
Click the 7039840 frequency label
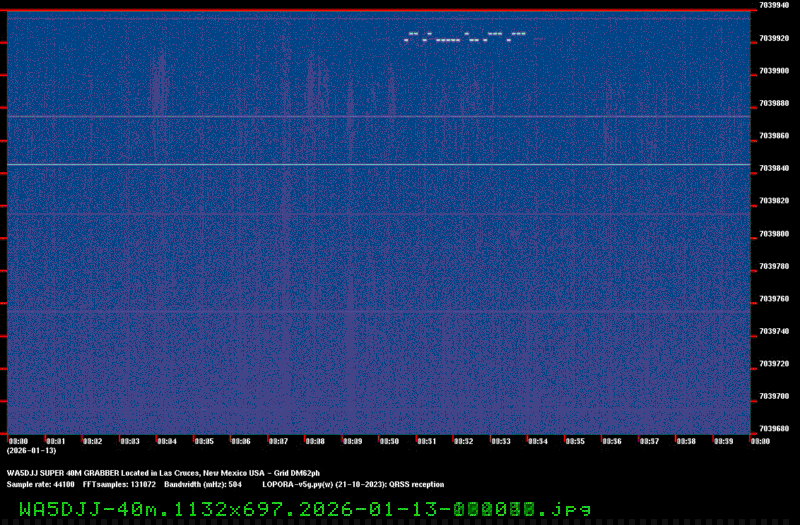pos(773,168)
